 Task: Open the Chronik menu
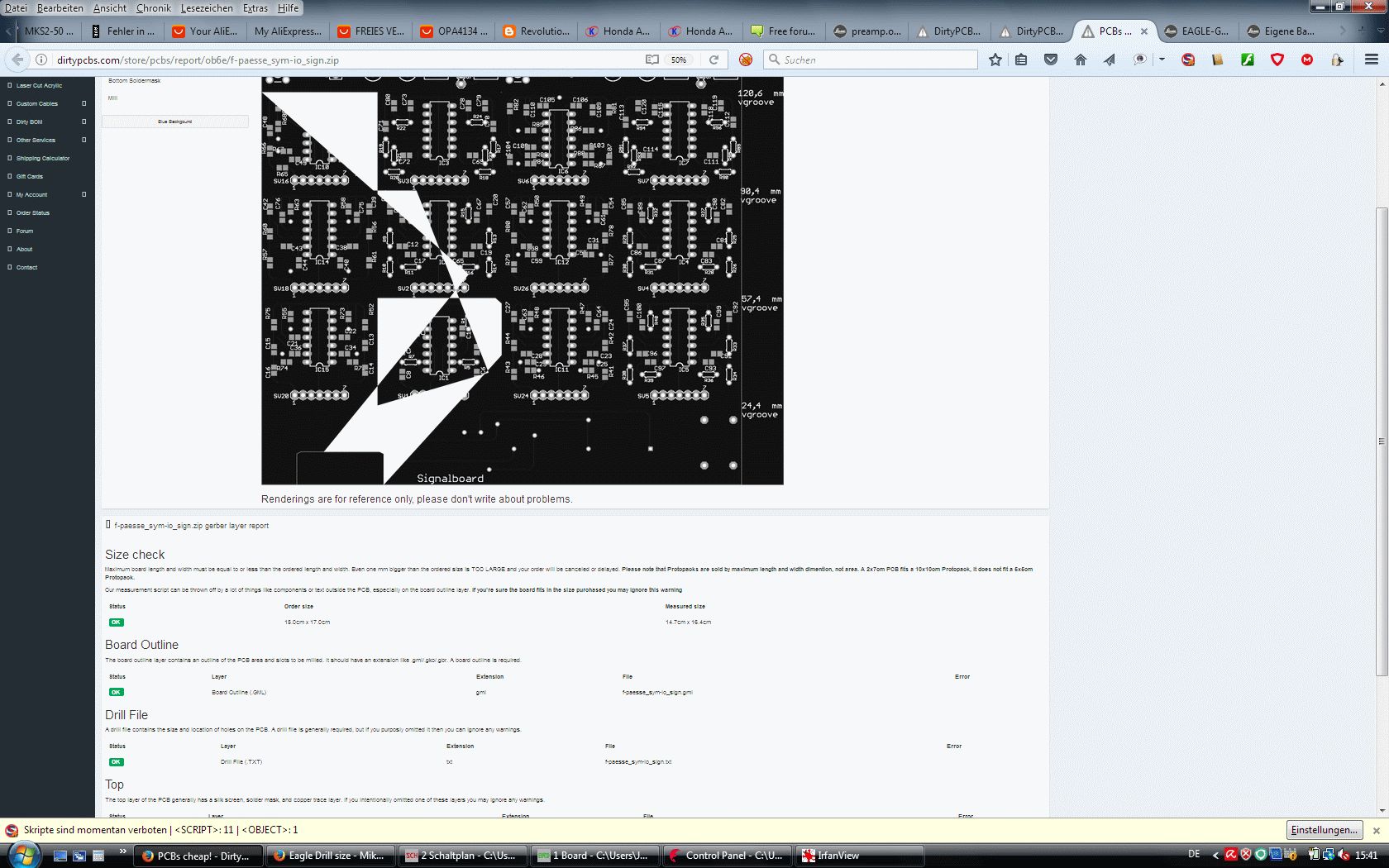[x=154, y=7]
